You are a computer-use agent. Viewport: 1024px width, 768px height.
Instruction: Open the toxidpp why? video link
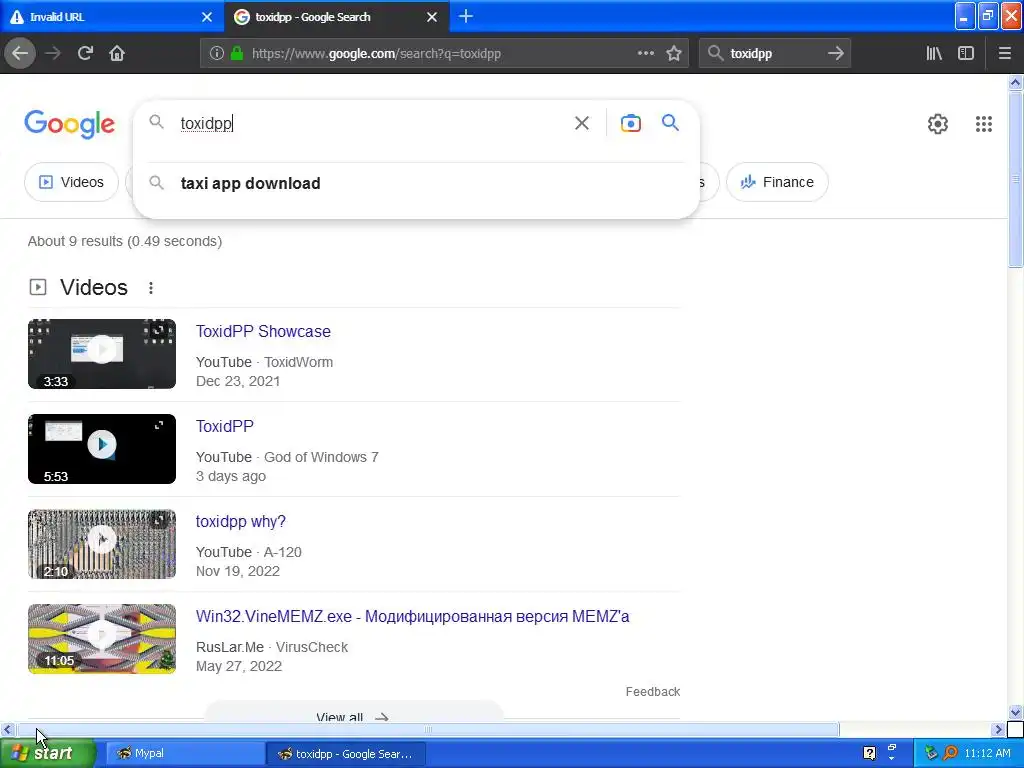[241, 521]
